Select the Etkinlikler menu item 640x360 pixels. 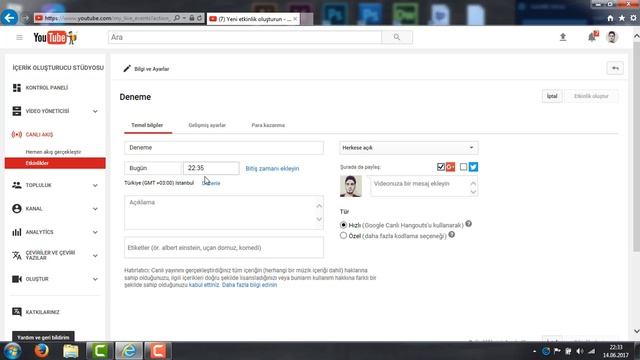point(55,163)
